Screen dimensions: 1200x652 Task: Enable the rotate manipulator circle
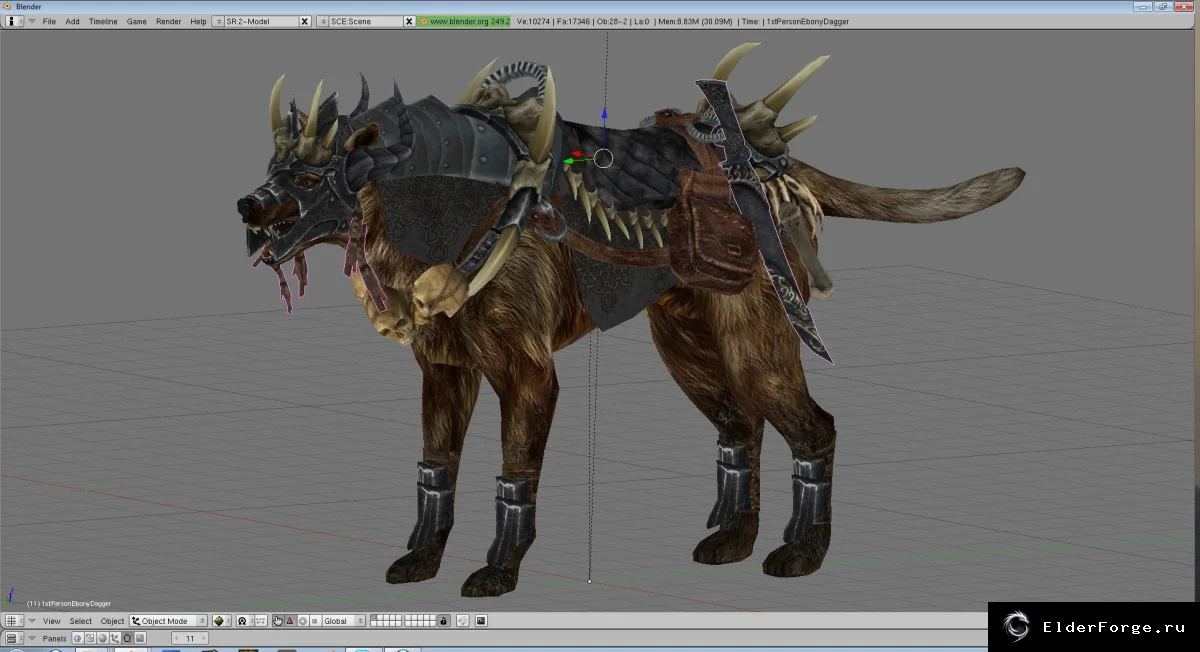[302, 621]
